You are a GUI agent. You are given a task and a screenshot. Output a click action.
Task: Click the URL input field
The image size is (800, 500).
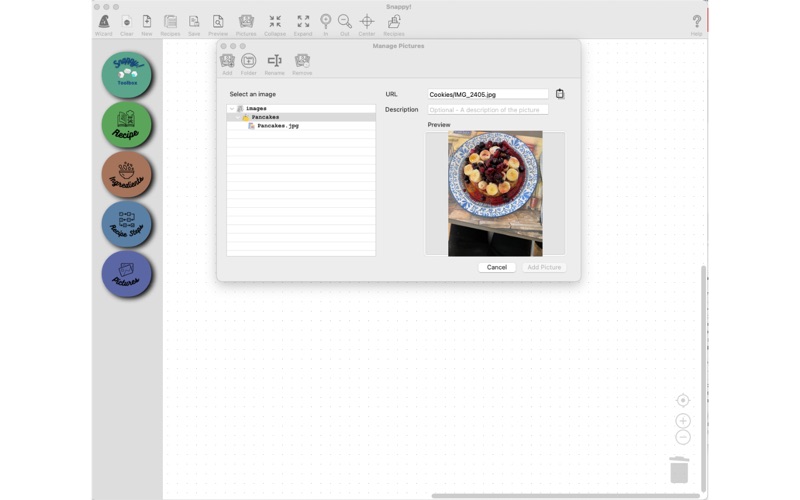(488, 94)
